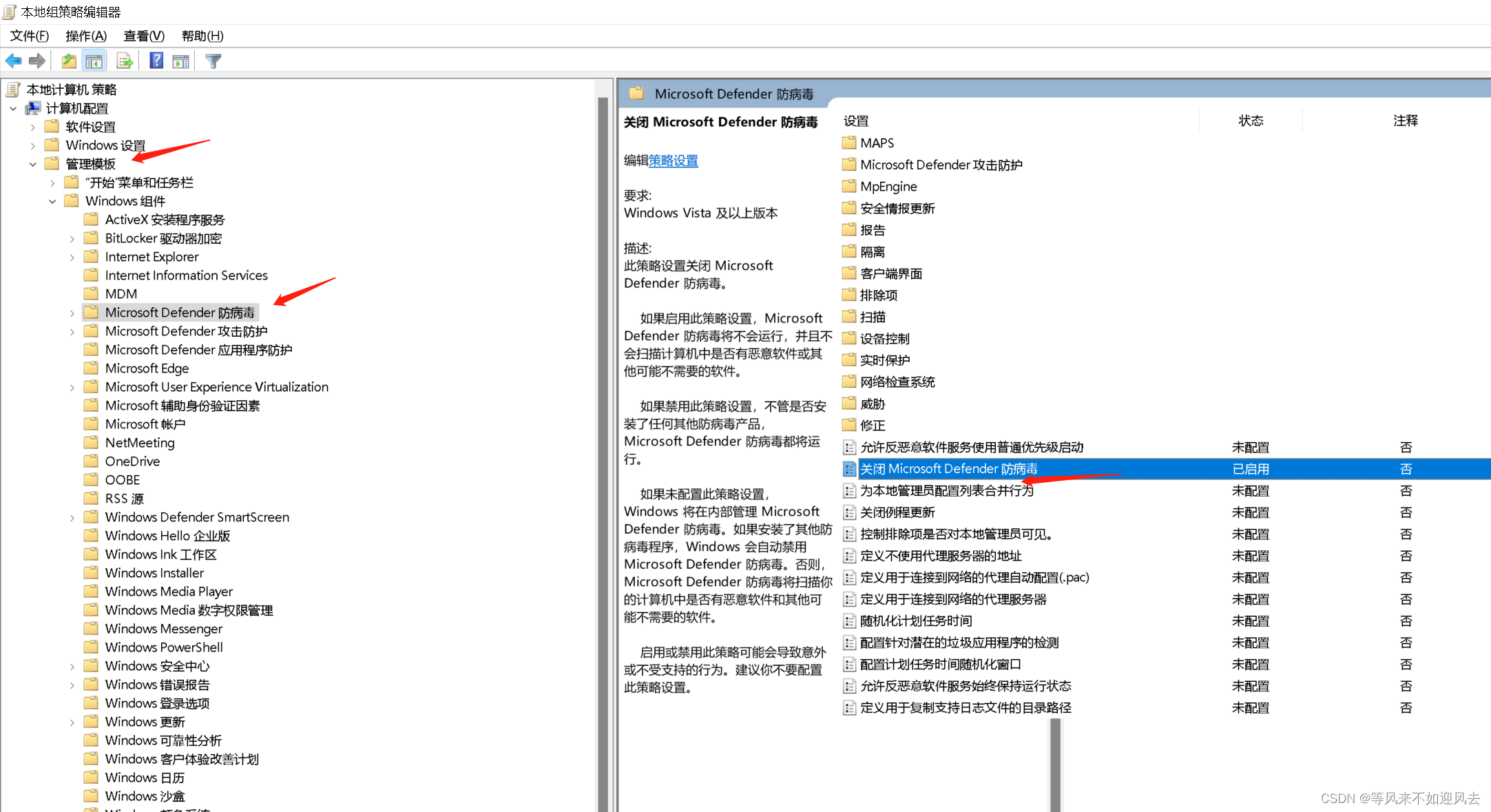
Task: Collapse the Windows 组件 tree node
Action: pos(52,201)
